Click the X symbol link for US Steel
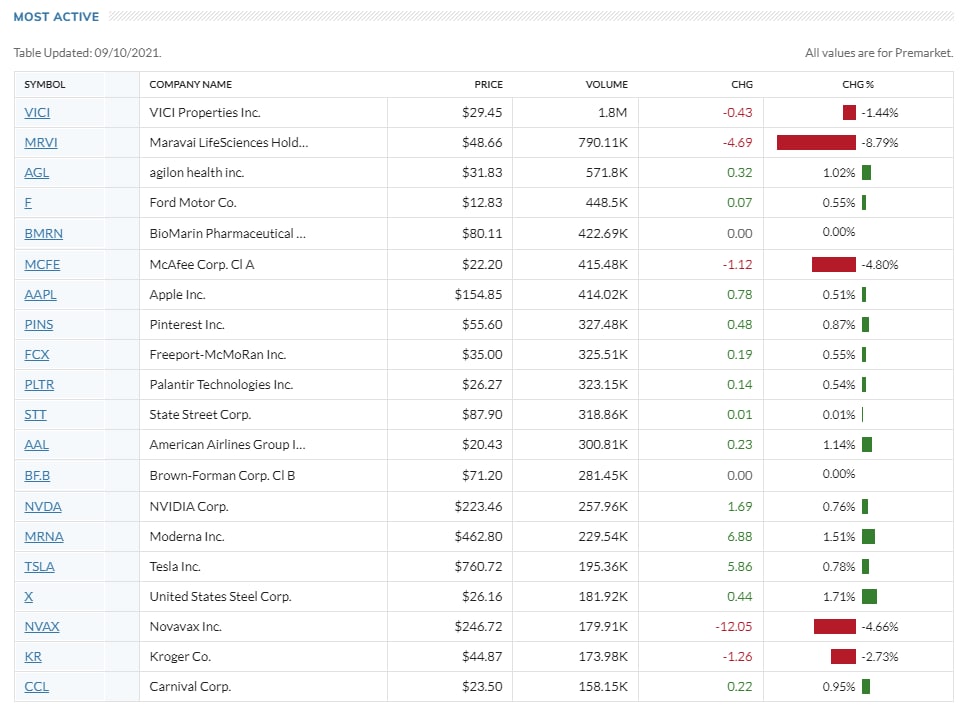The width and height of the screenshot is (968, 717). pos(28,597)
